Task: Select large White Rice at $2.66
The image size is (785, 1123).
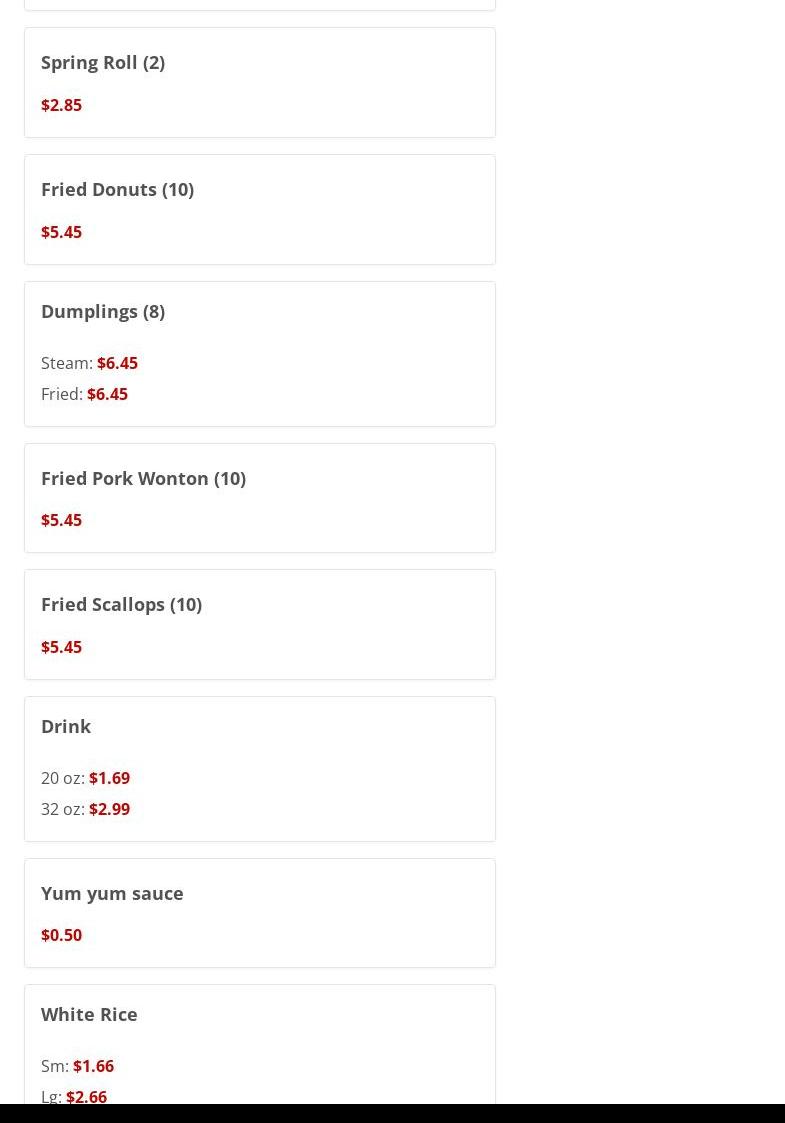Action: click(x=86, y=1096)
